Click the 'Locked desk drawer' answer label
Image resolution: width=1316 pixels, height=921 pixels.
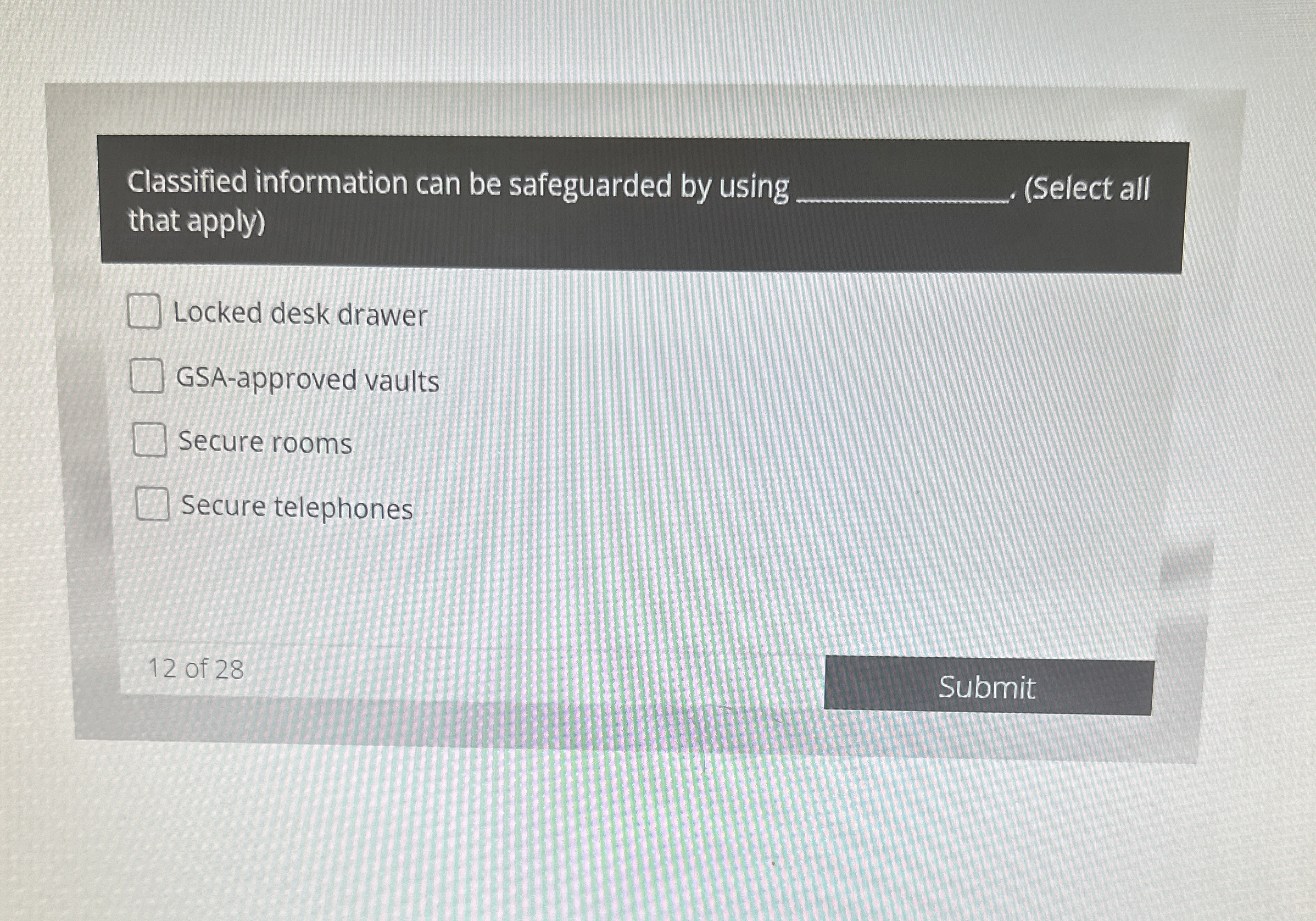(300, 314)
